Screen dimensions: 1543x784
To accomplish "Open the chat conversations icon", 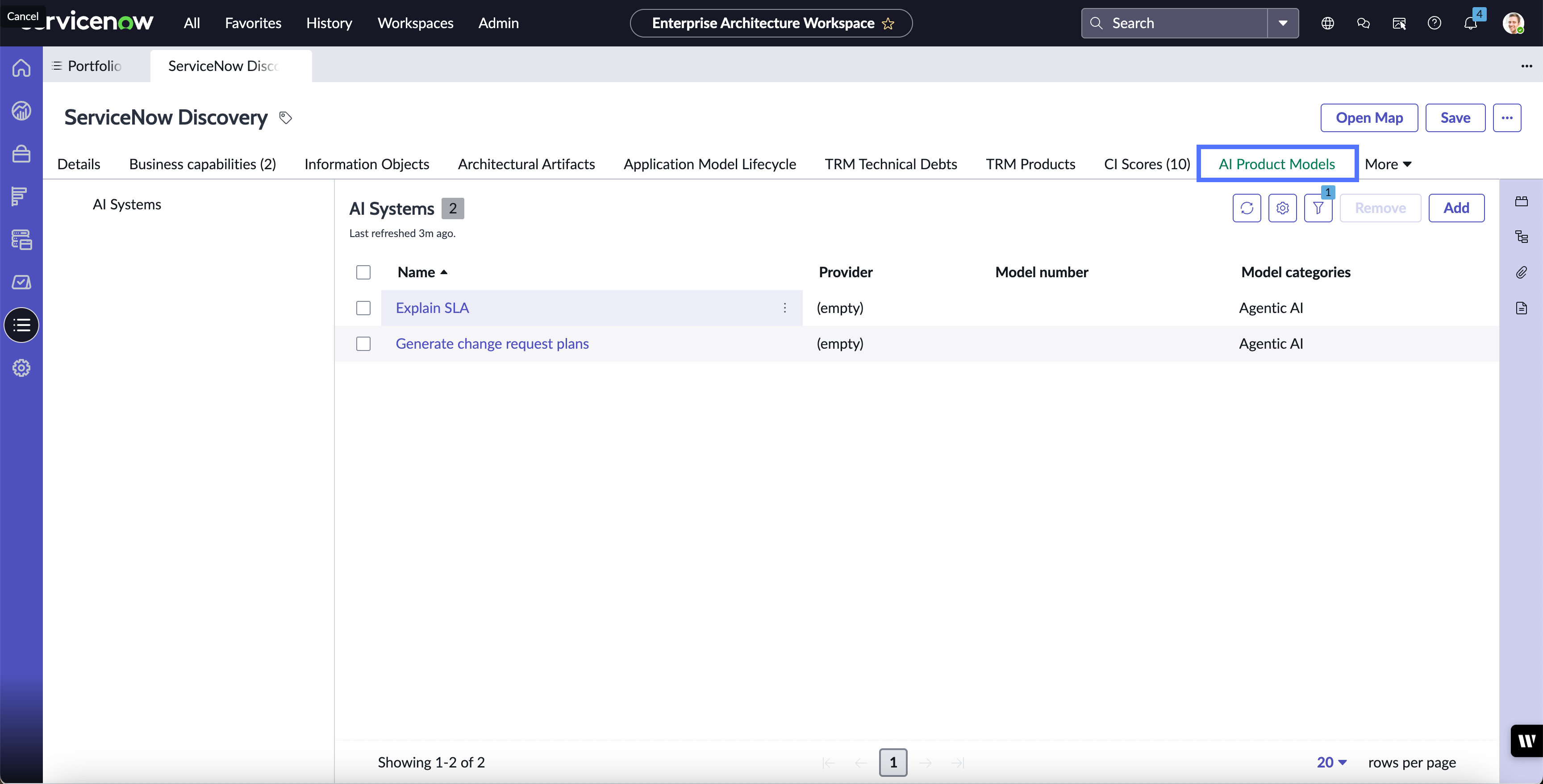I will (1364, 23).
